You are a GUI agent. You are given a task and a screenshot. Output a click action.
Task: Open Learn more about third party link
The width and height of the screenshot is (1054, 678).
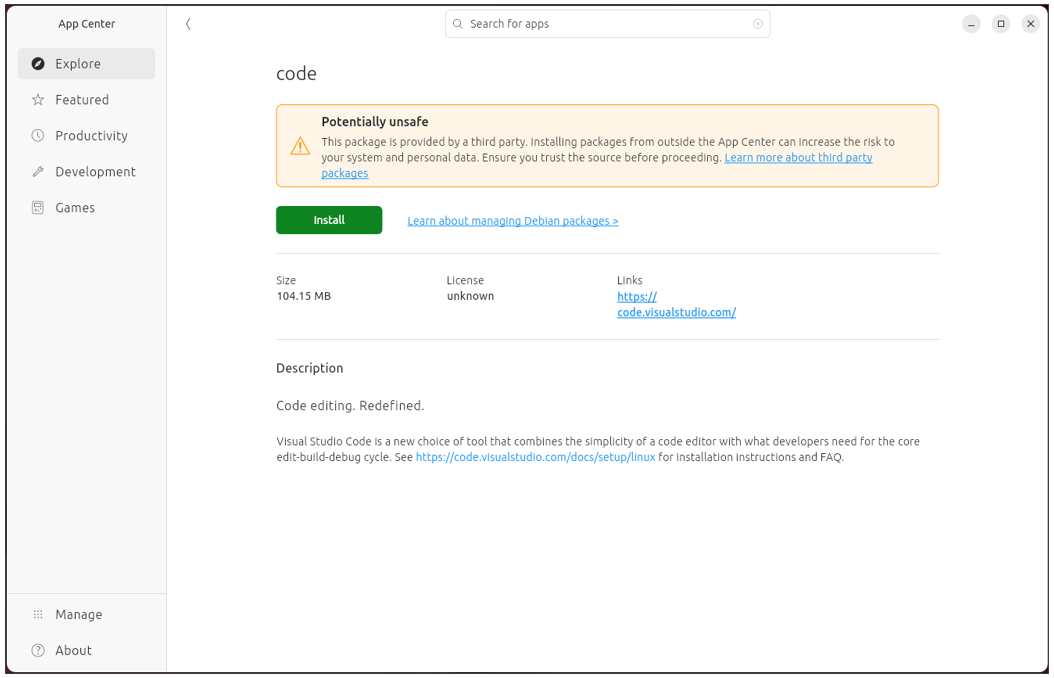tap(799, 158)
